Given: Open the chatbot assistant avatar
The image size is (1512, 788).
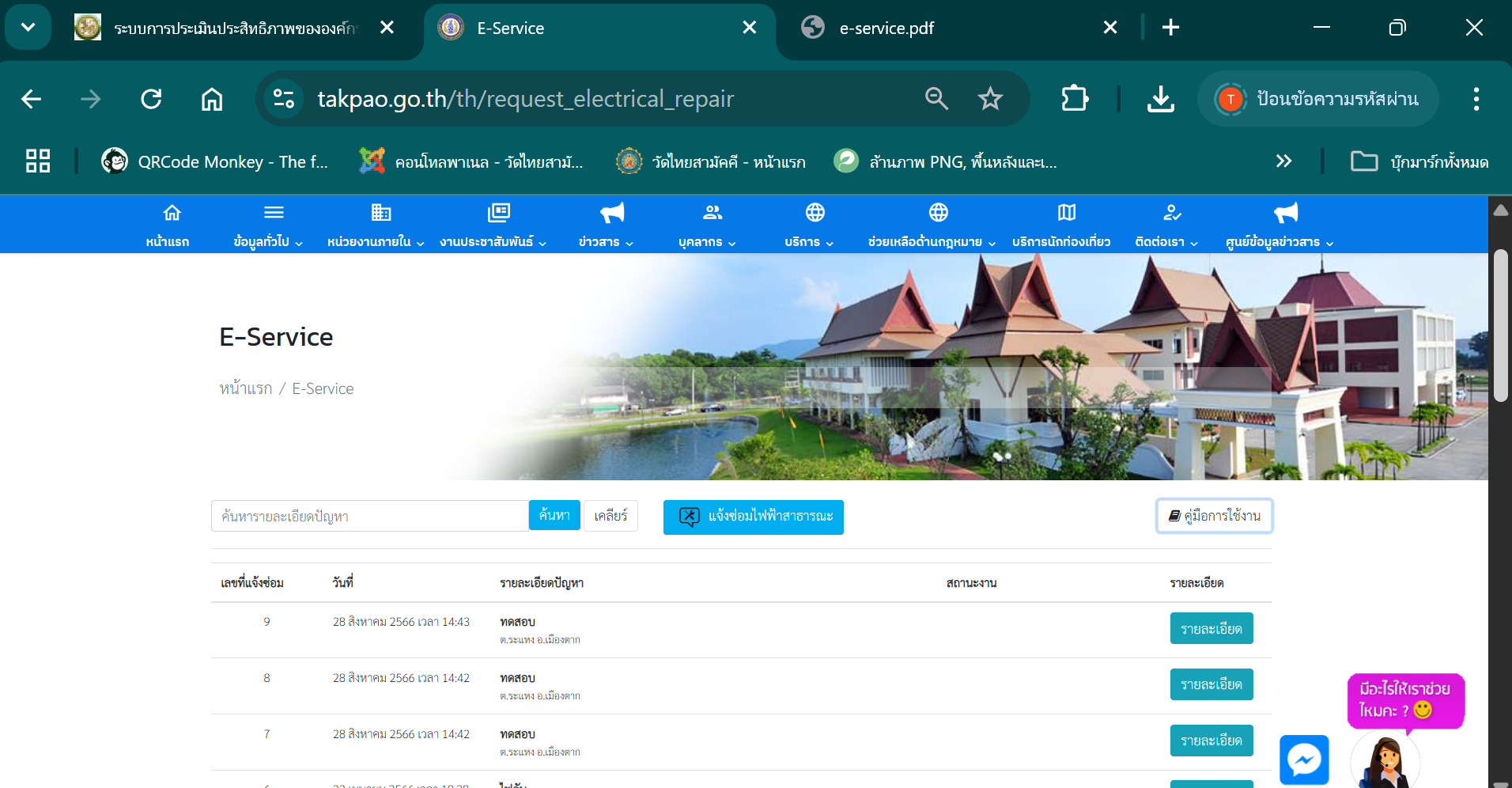Looking at the screenshot, I should (1385, 761).
